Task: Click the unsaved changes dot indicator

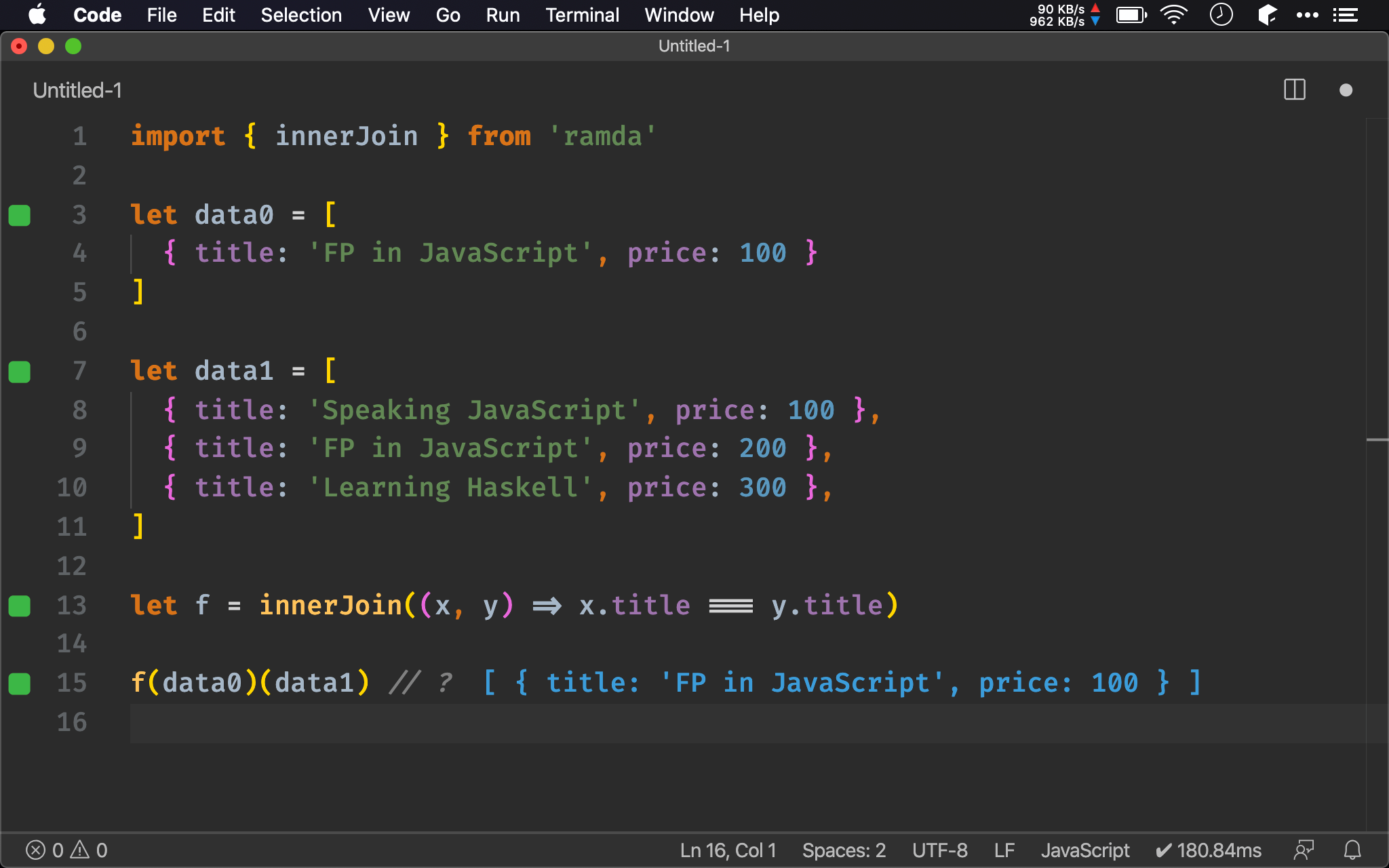Action: click(x=1346, y=90)
